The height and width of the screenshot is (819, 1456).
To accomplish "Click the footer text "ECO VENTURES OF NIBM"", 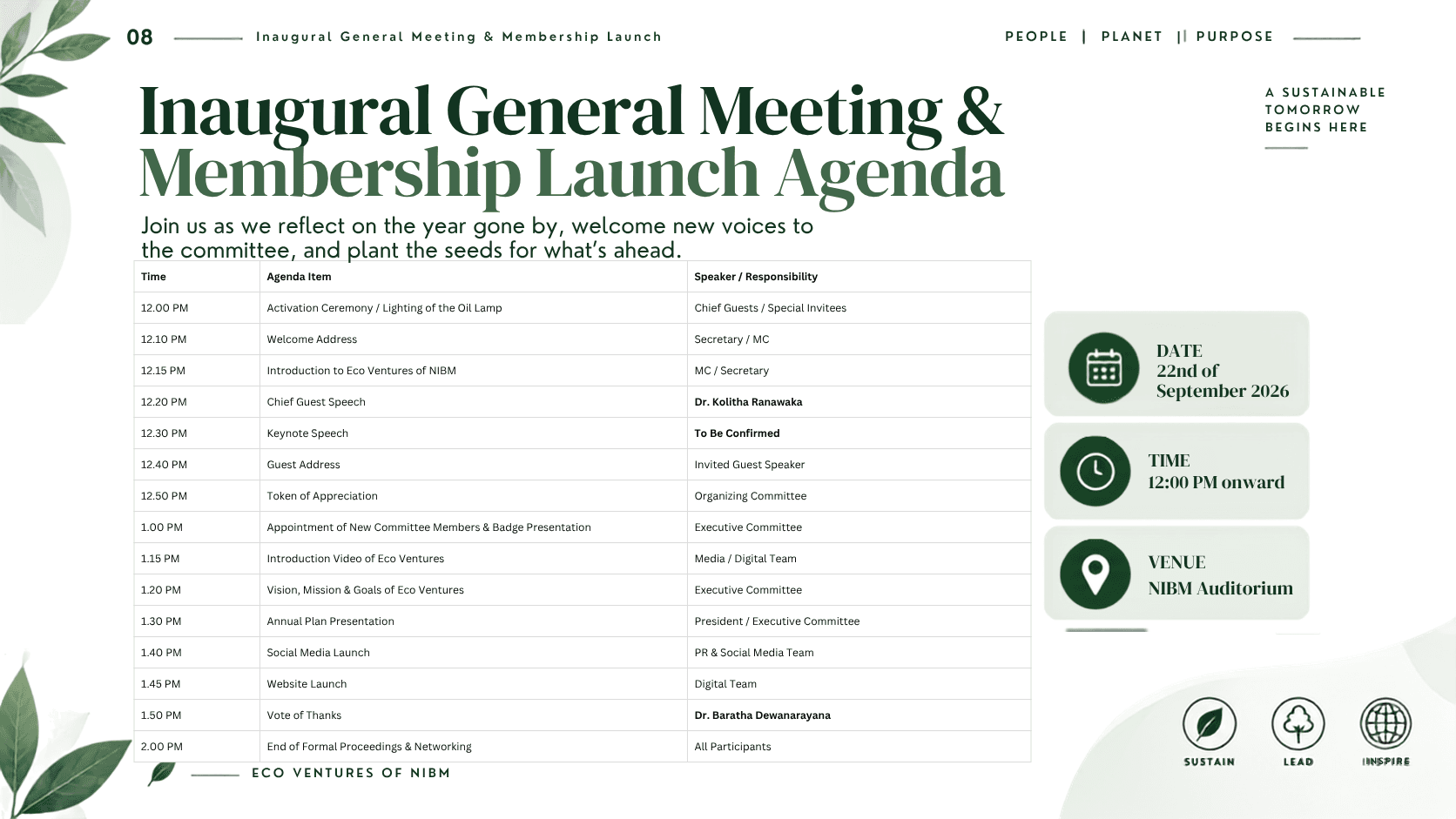I will [x=351, y=773].
